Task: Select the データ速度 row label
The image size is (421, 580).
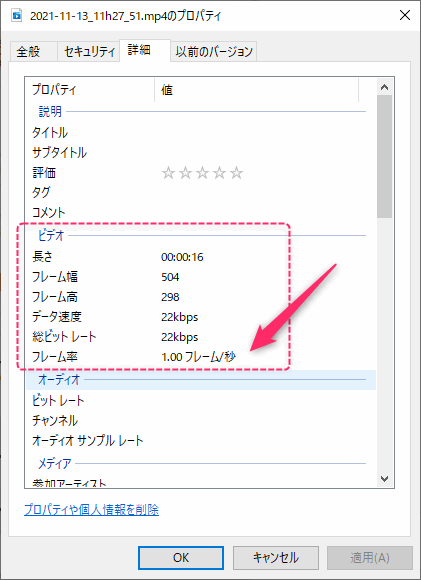Action: click(x=57, y=317)
